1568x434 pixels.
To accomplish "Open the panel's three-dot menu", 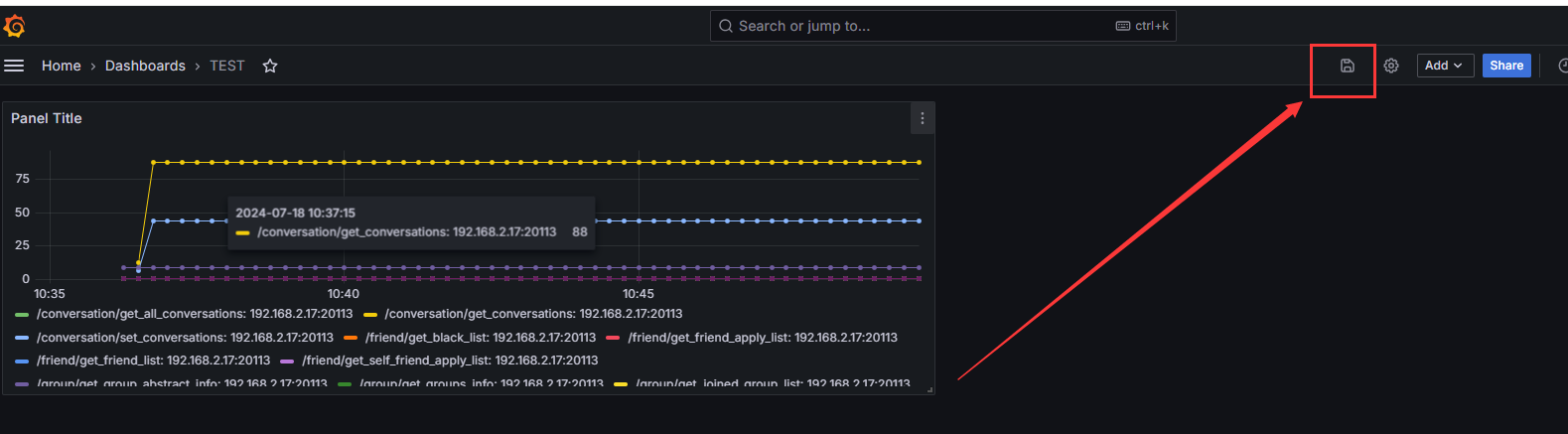I will (922, 118).
